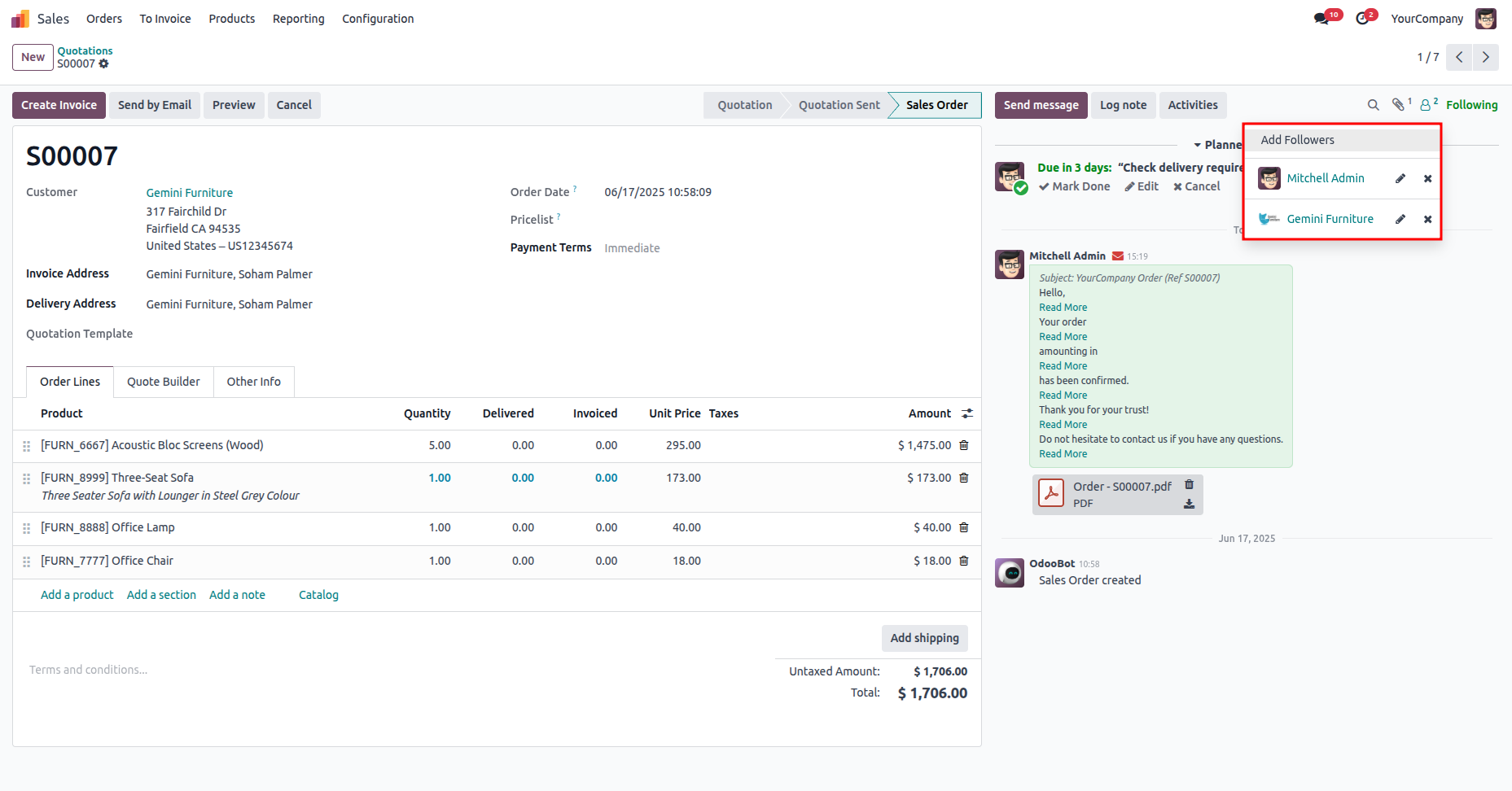Image resolution: width=1512 pixels, height=791 pixels.
Task: Create a New quotation
Action: pyautogui.click(x=33, y=57)
